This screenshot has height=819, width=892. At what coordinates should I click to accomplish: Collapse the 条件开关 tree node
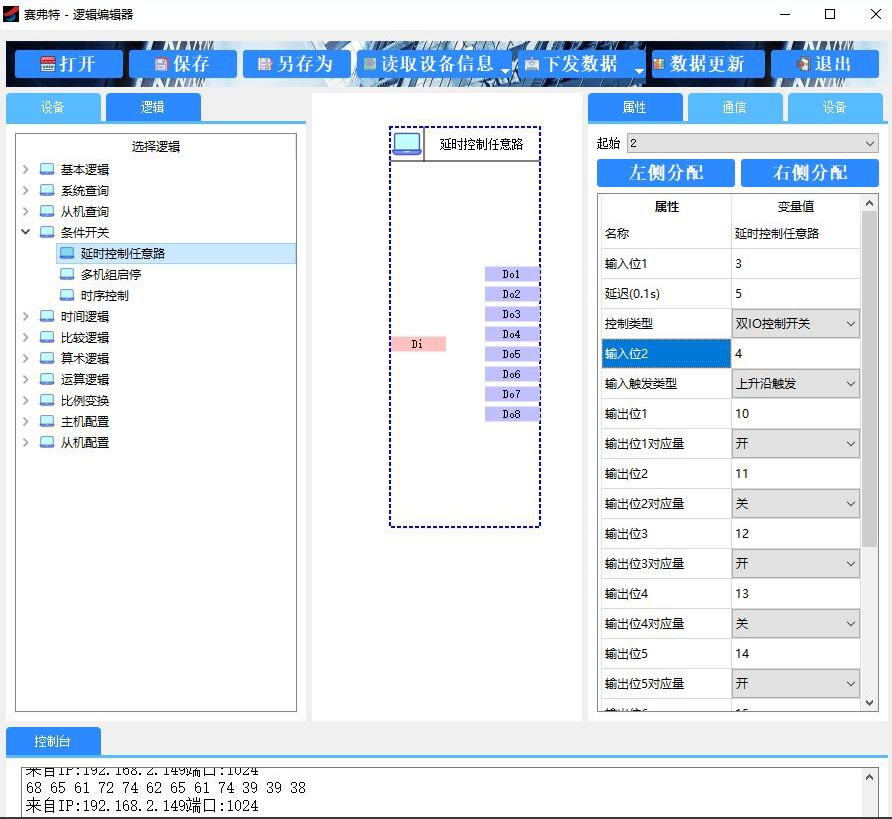point(26,233)
